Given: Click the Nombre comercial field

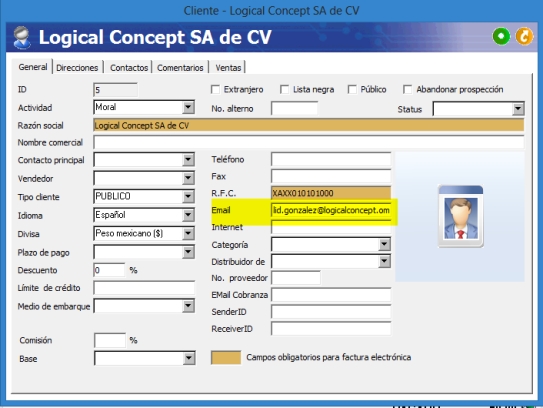Looking at the screenshot, I should [x=309, y=142].
